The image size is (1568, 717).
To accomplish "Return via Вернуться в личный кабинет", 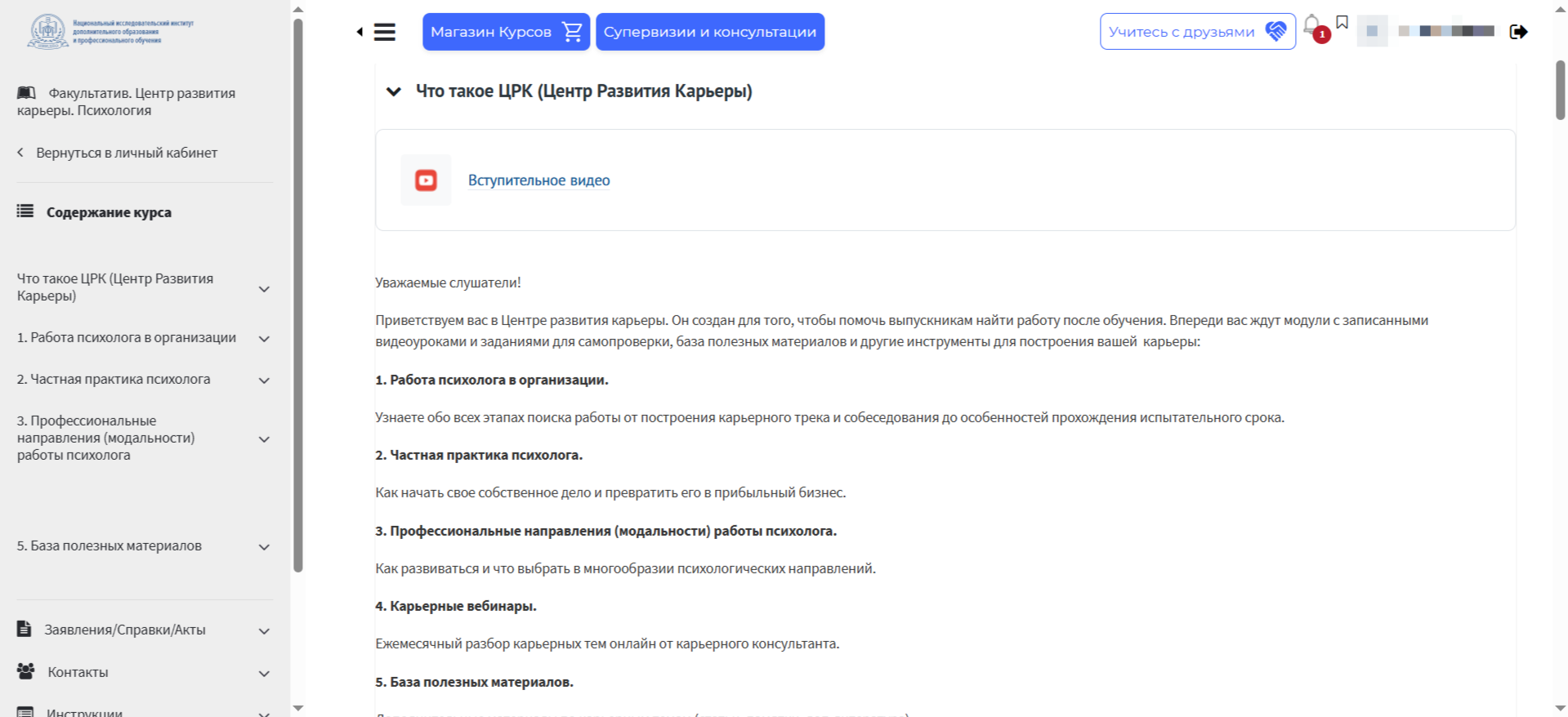I will [x=126, y=153].
